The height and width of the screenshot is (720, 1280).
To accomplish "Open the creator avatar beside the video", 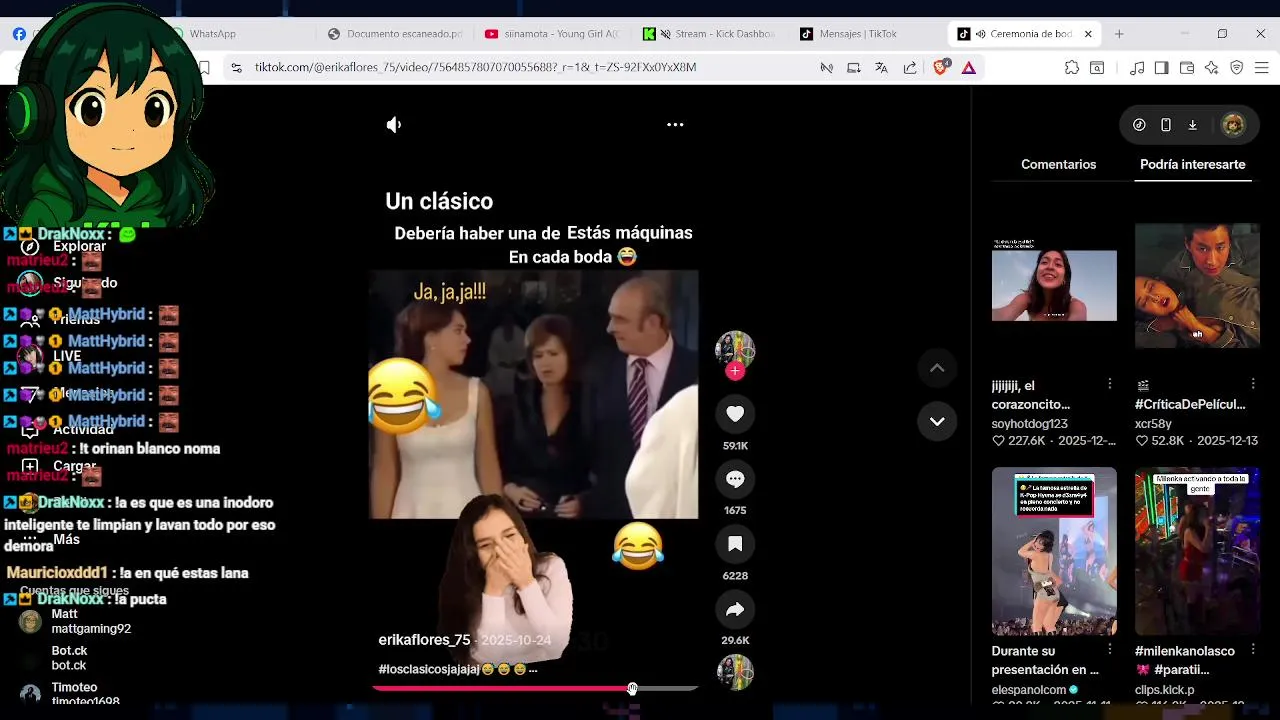I will (x=735, y=349).
